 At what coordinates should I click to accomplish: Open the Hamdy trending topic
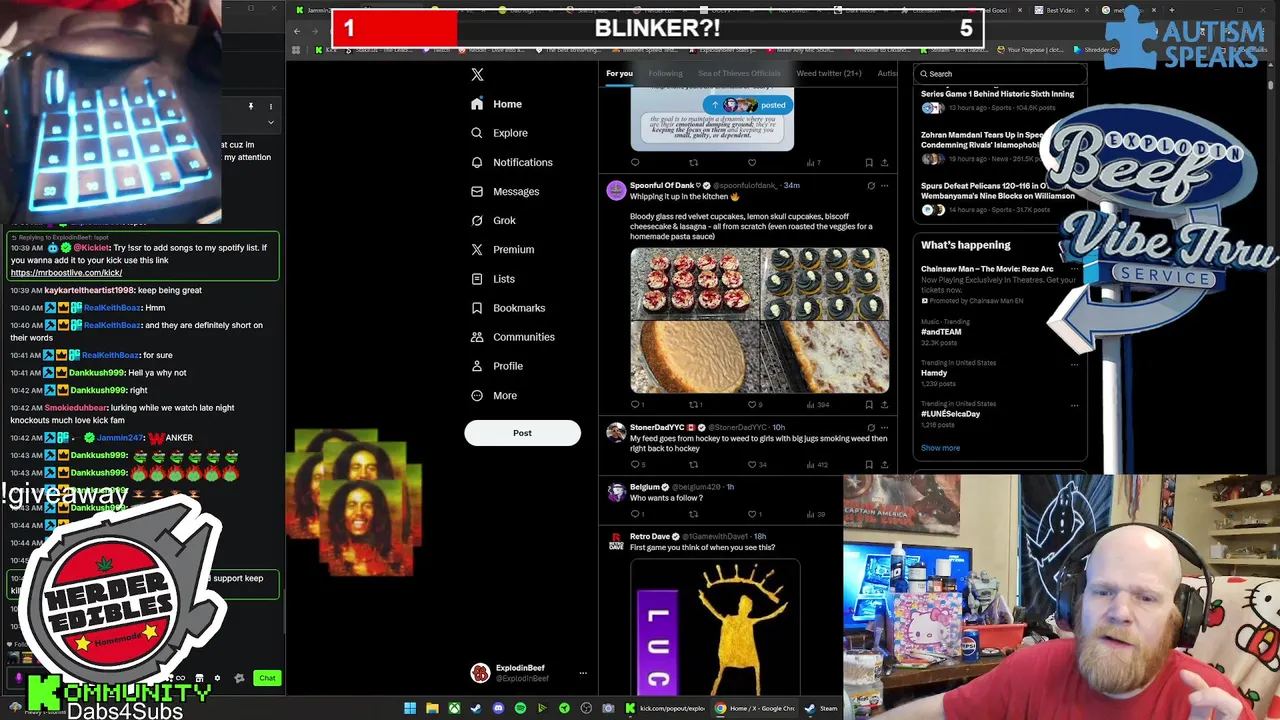click(934, 373)
